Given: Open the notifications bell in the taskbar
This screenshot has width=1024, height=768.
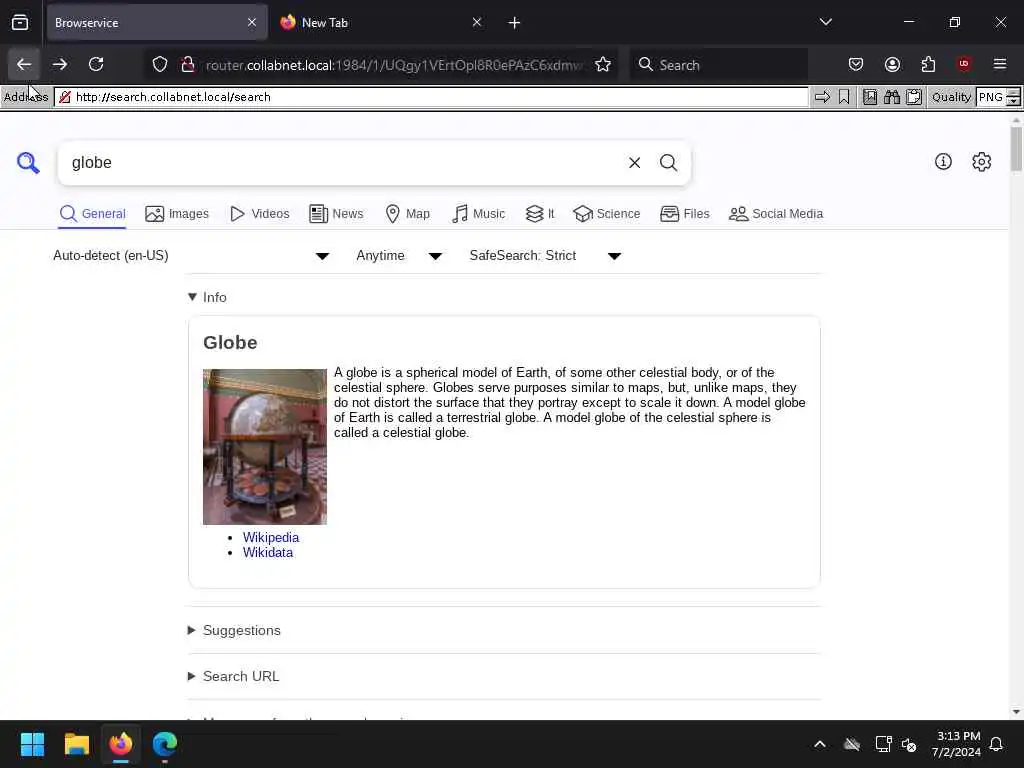Looking at the screenshot, I should 996,744.
